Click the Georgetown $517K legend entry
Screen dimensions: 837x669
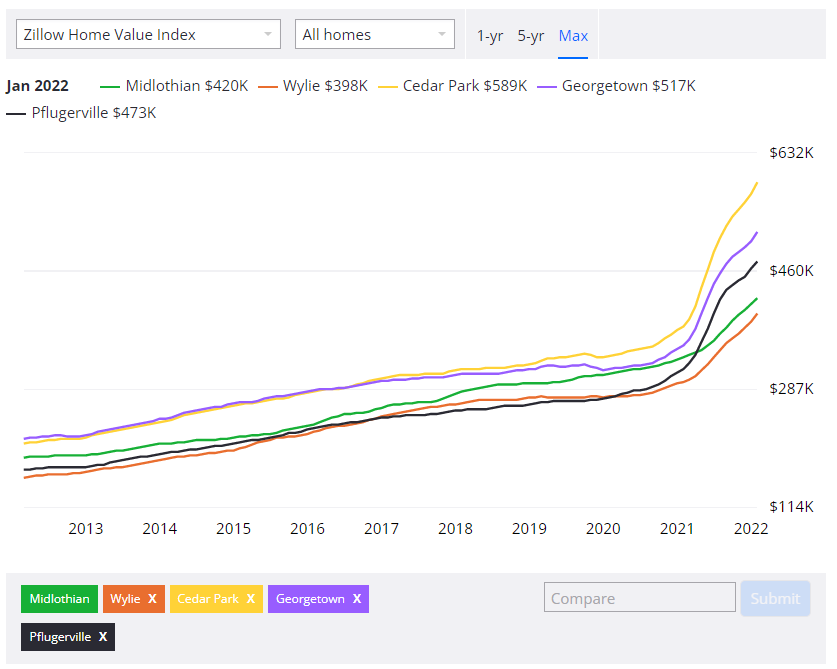coord(616,86)
